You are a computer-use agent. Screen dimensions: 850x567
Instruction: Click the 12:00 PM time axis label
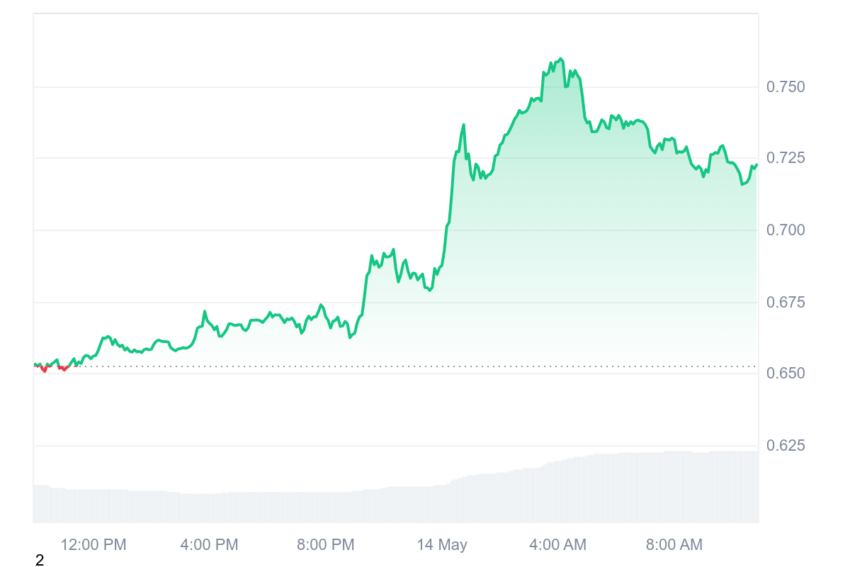pyautogui.click(x=93, y=544)
